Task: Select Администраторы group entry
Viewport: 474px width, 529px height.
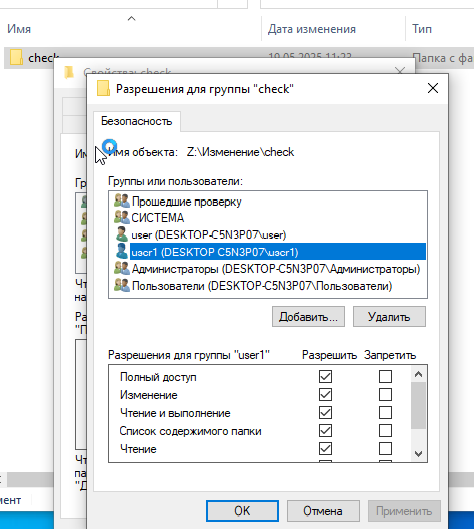Action: coord(276,269)
